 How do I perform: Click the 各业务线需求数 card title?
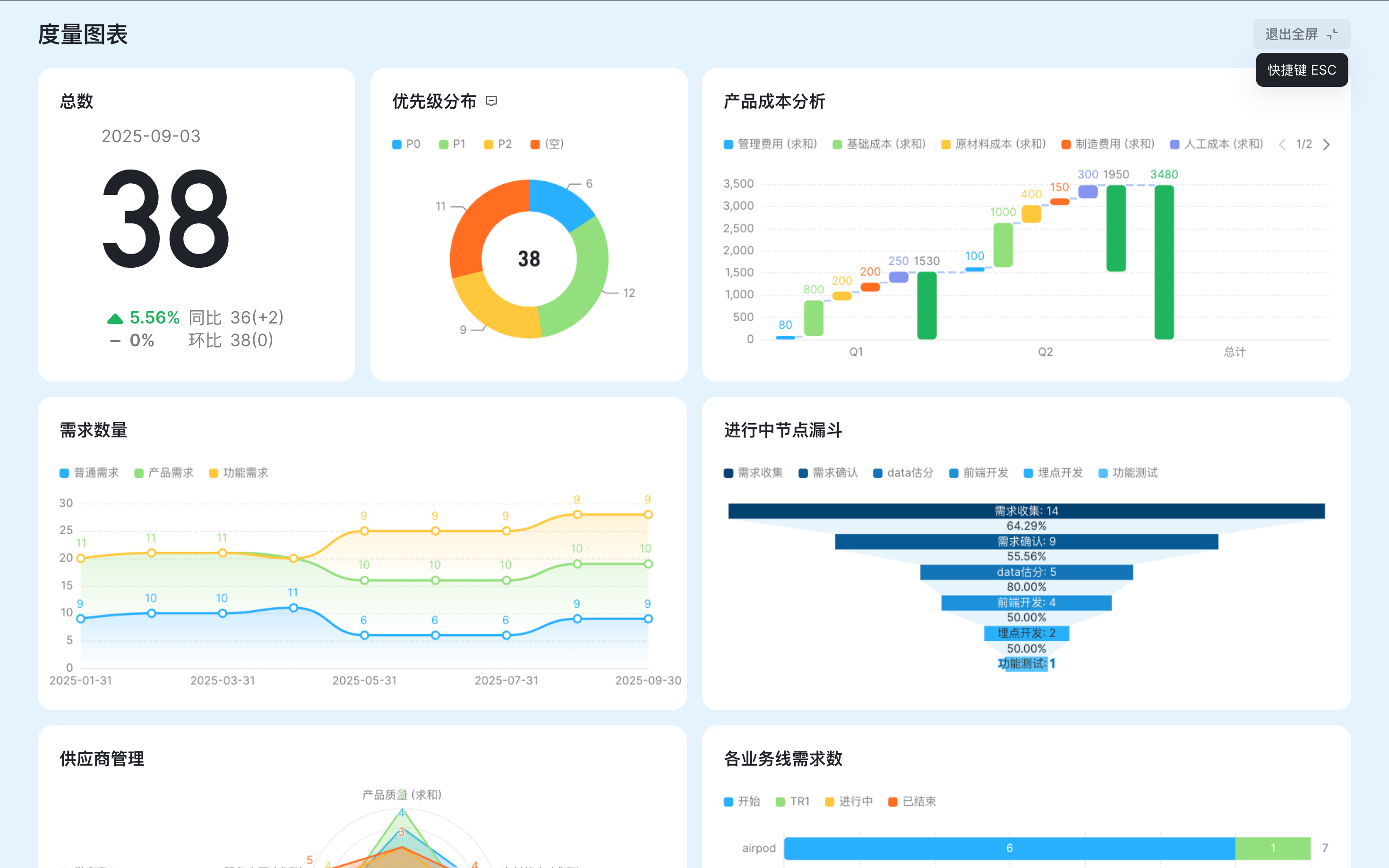(783, 759)
